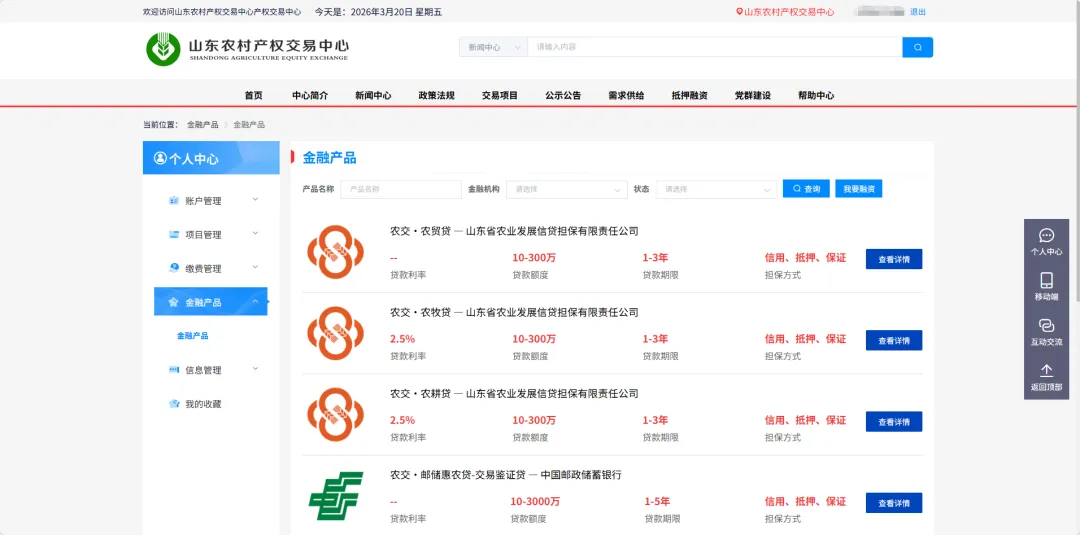Open the 金融机构 dropdown

[567, 189]
